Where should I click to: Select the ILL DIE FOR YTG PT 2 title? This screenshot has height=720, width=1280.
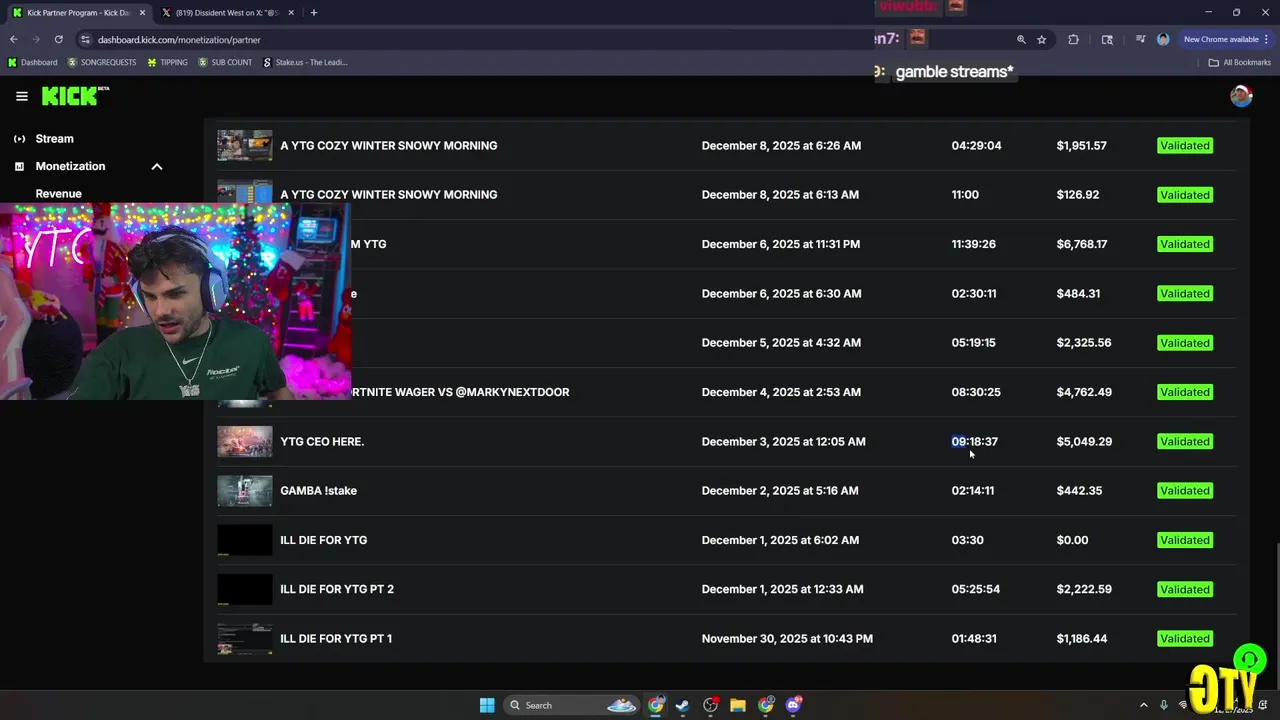[337, 589]
